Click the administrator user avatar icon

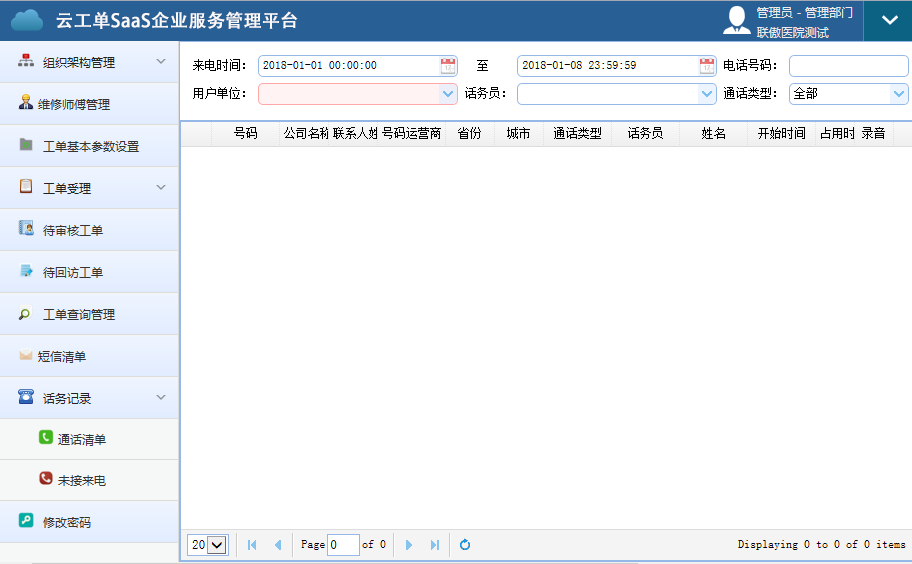pyautogui.click(x=737, y=21)
